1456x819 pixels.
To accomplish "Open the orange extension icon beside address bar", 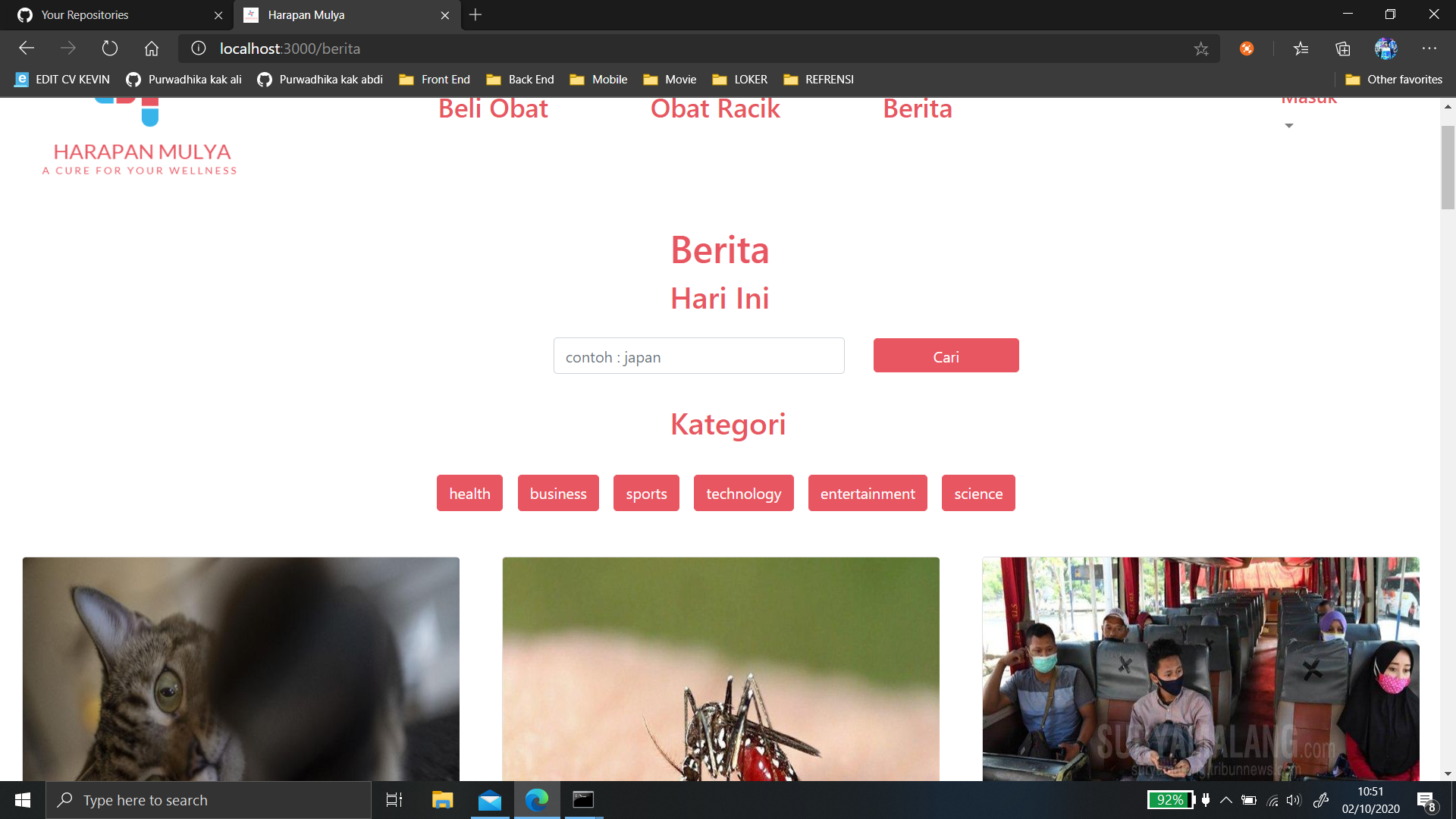I will 1247,48.
